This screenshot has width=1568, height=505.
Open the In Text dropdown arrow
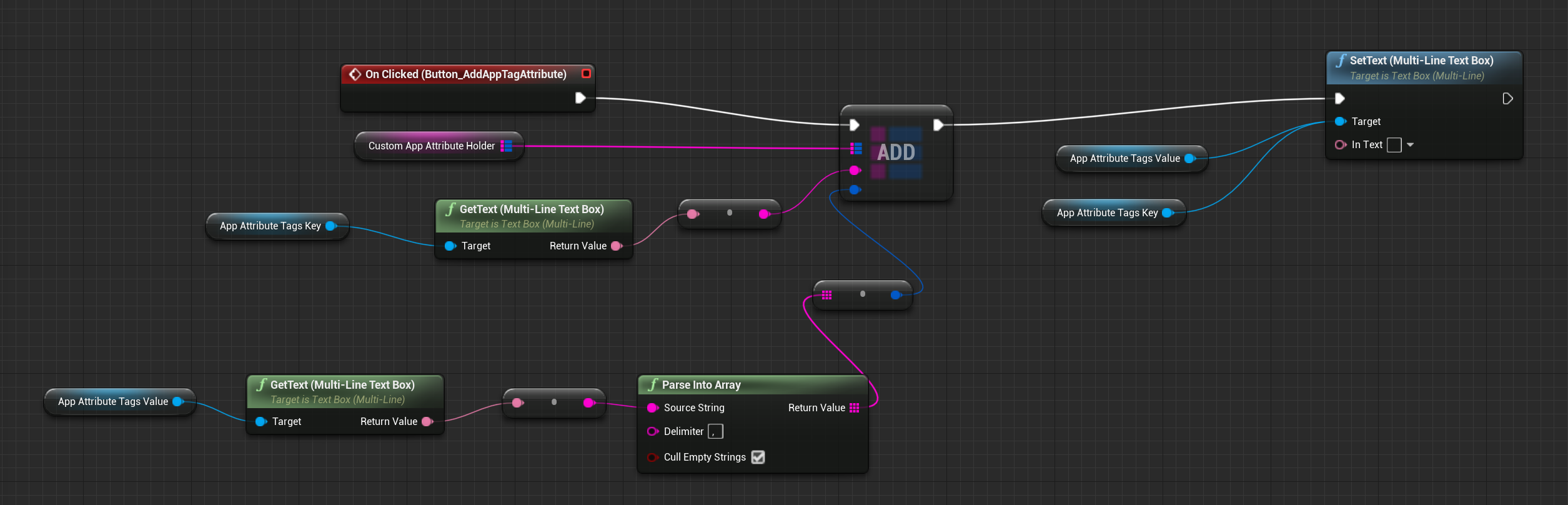1410,145
